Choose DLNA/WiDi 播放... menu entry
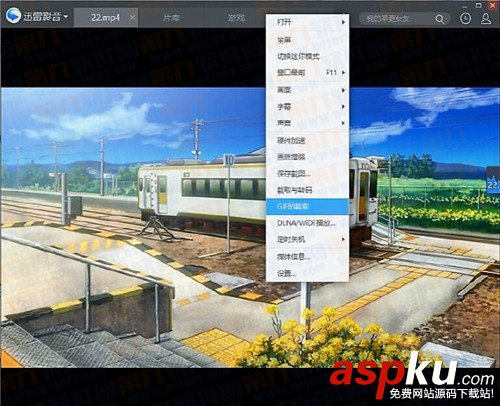This screenshot has width=500, height=406. click(307, 223)
